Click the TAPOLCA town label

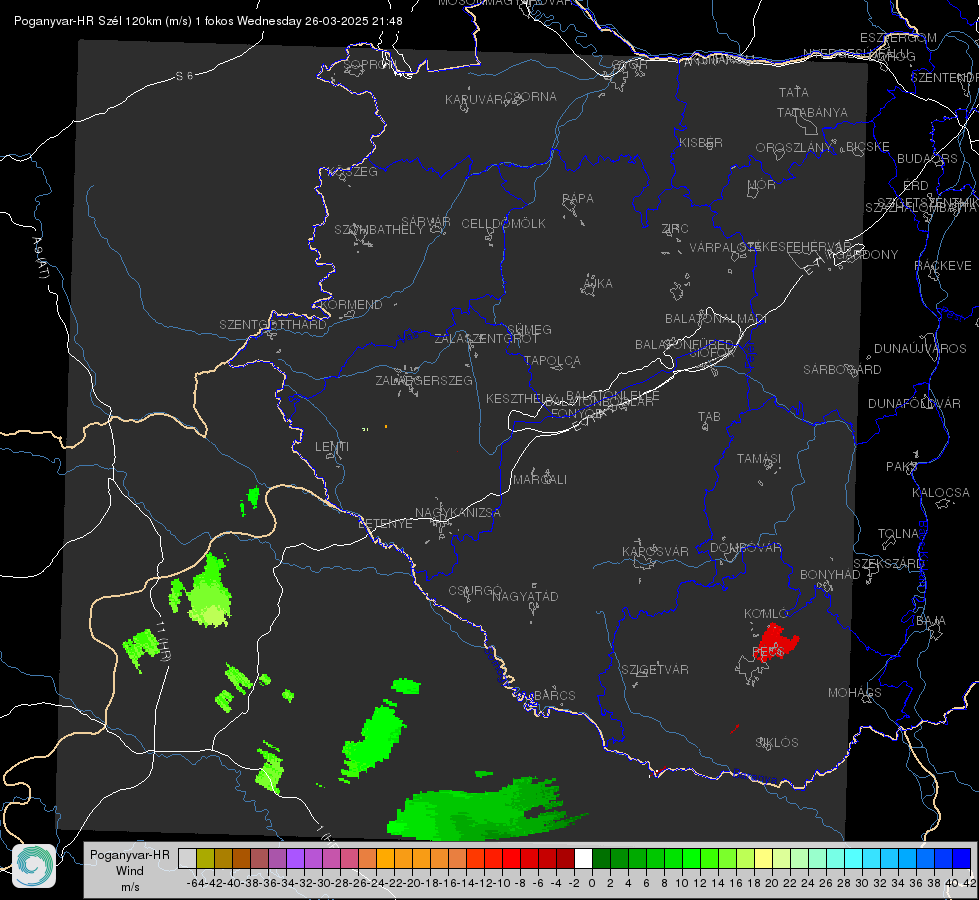coord(553,361)
